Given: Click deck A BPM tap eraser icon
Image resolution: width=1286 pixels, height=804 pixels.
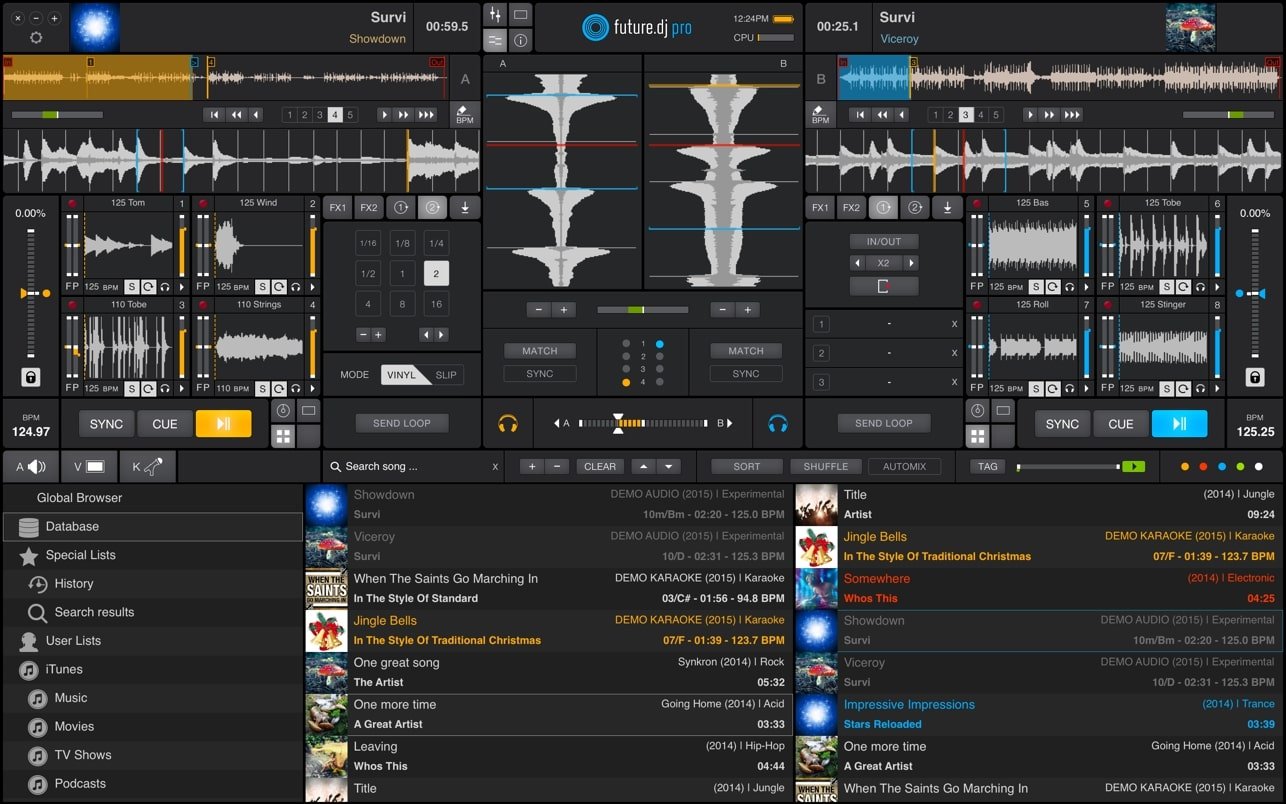Looking at the screenshot, I should click(x=465, y=114).
